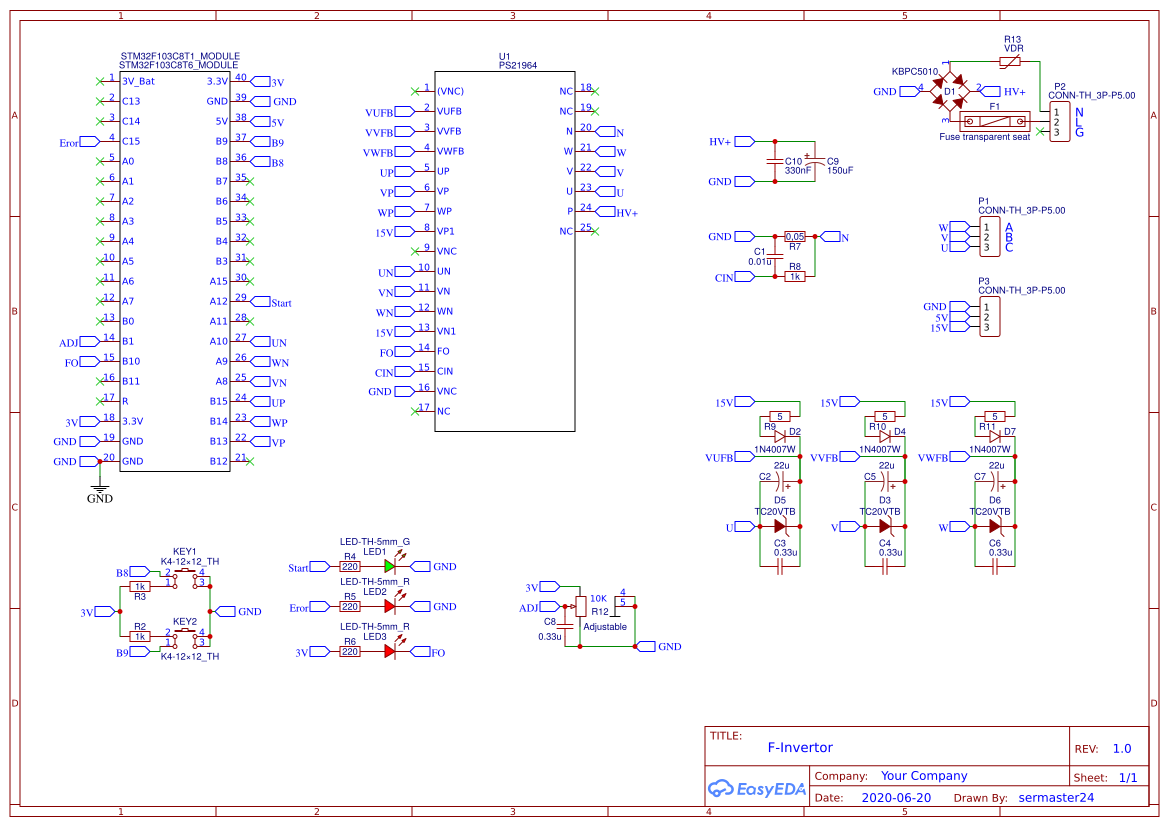Click the green LED1 symbol
The width and height of the screenshot is (1169, 827).
(x=389, y=566)
